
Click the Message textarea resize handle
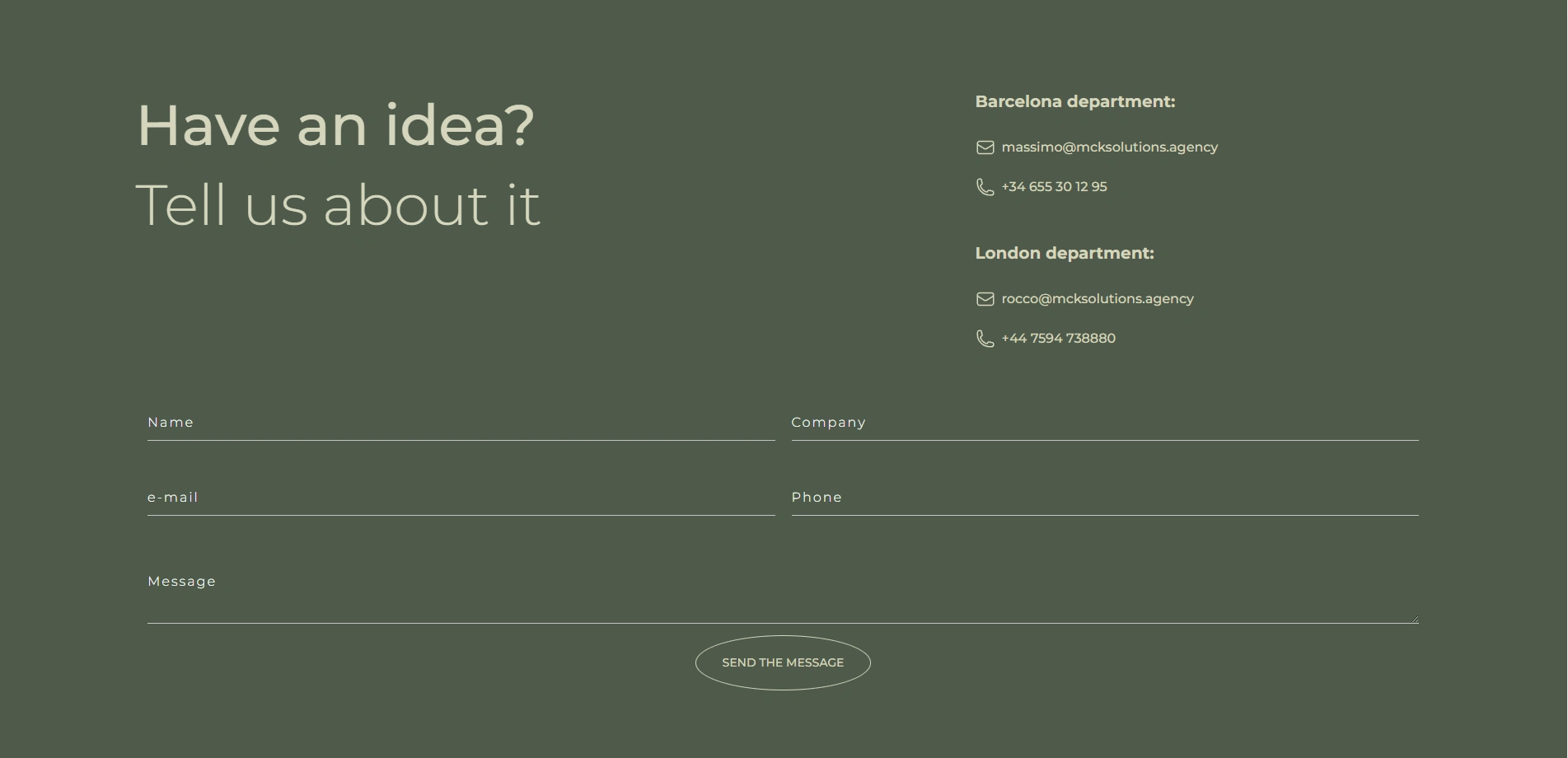[x=1414, y=619]
